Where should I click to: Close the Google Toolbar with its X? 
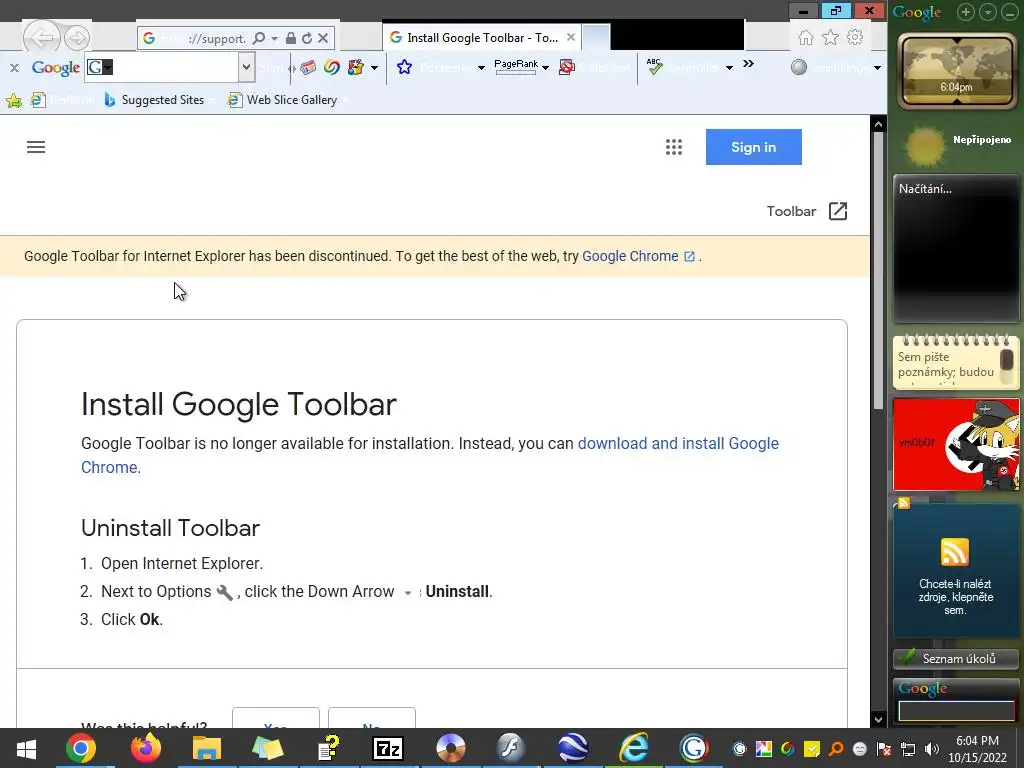click(x=14, y=68)
